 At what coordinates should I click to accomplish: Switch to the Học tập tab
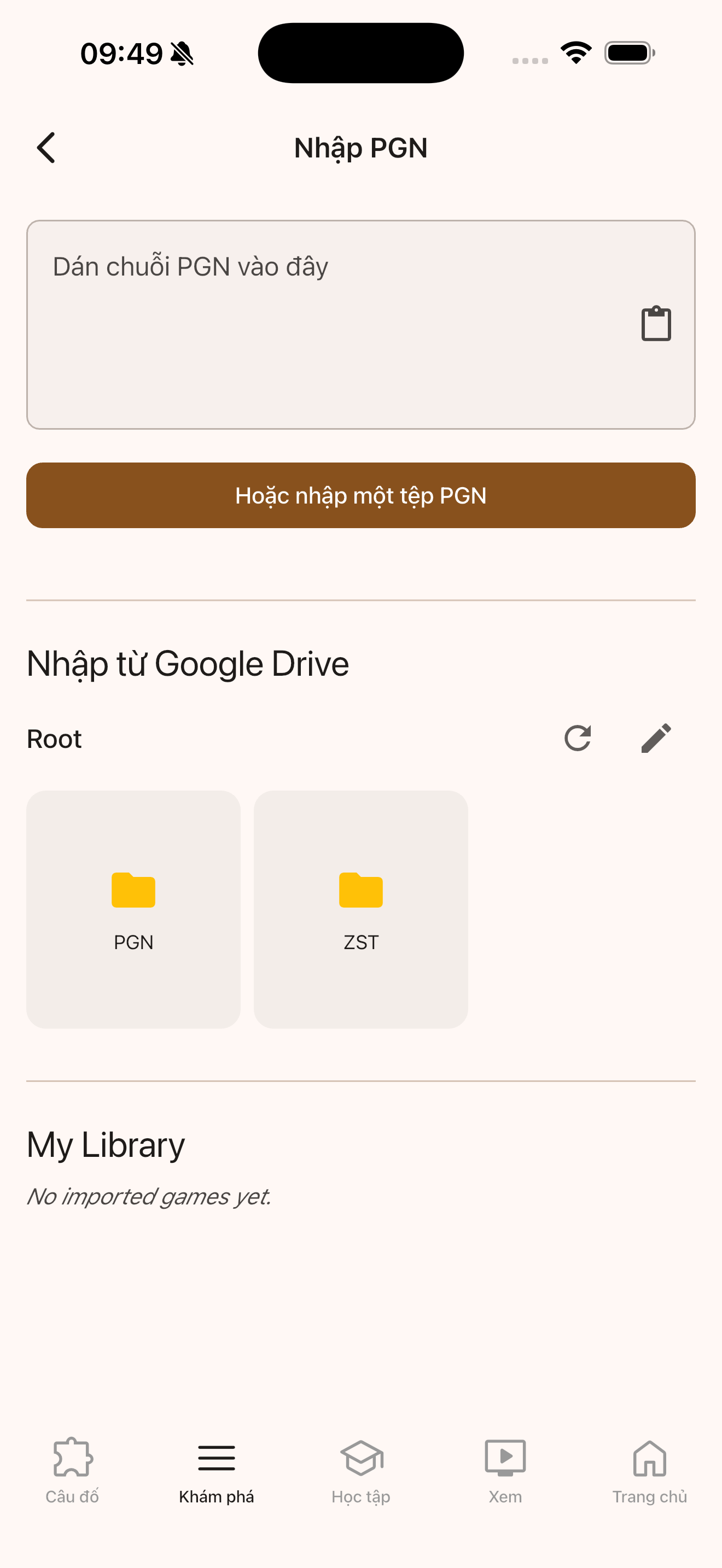pyautogui.click(x=361, y=1471)
